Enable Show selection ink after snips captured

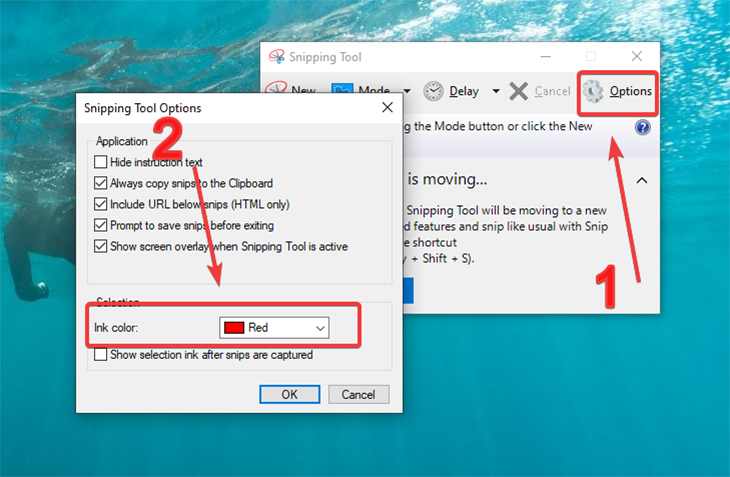101,355
